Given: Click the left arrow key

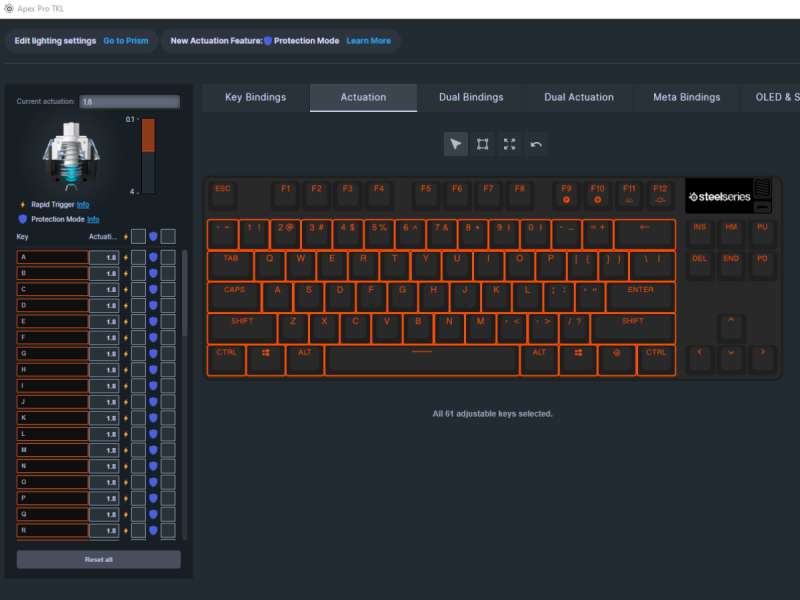Looking at the screenshot, I should pyautogui.click(x=699, y=358).
